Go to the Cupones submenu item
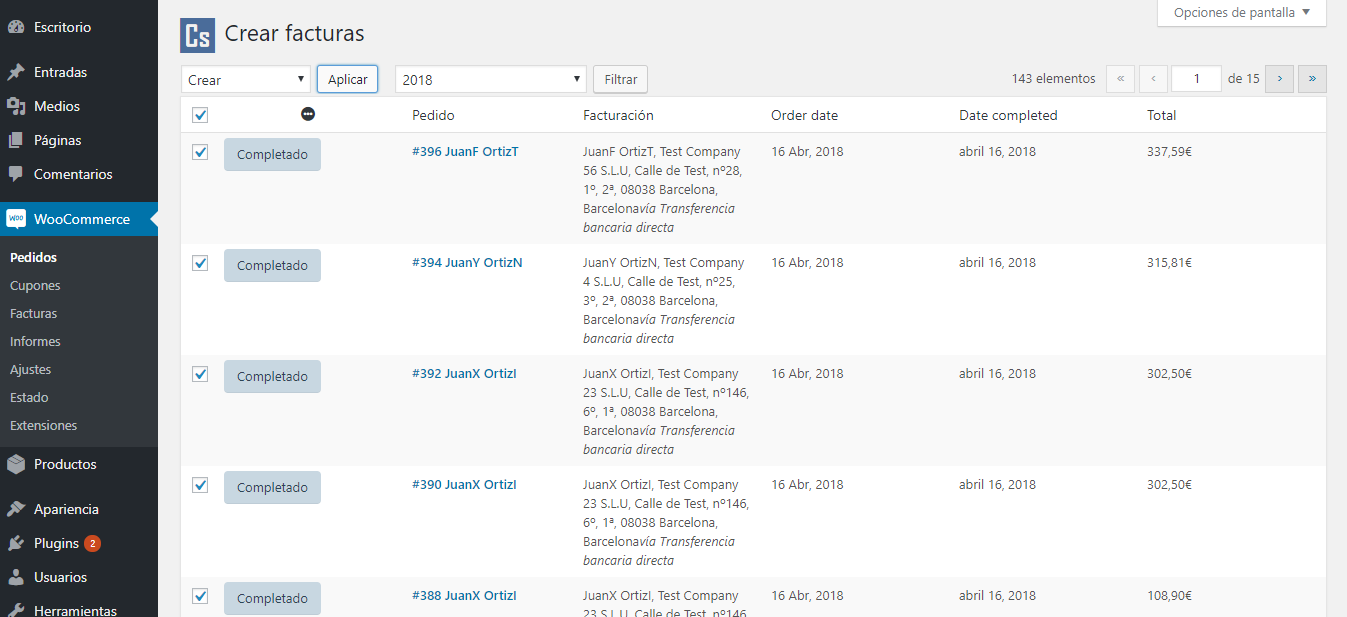This screenshot has width=1347, height=617. point(35,285)
